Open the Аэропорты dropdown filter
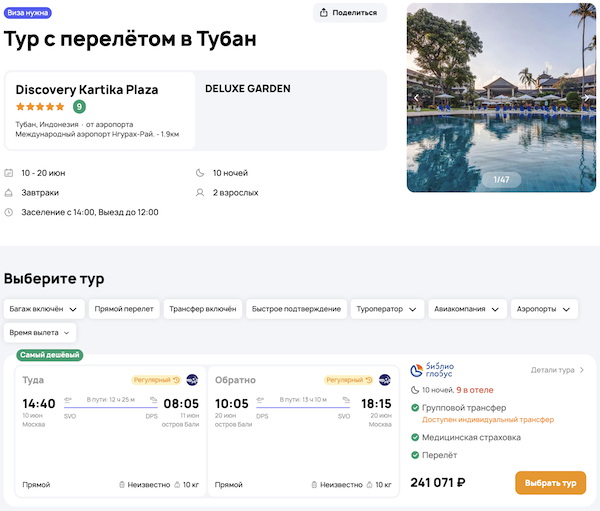Image resolution: width=600 pixels, height=511 pixels. (x=544, y=309)
